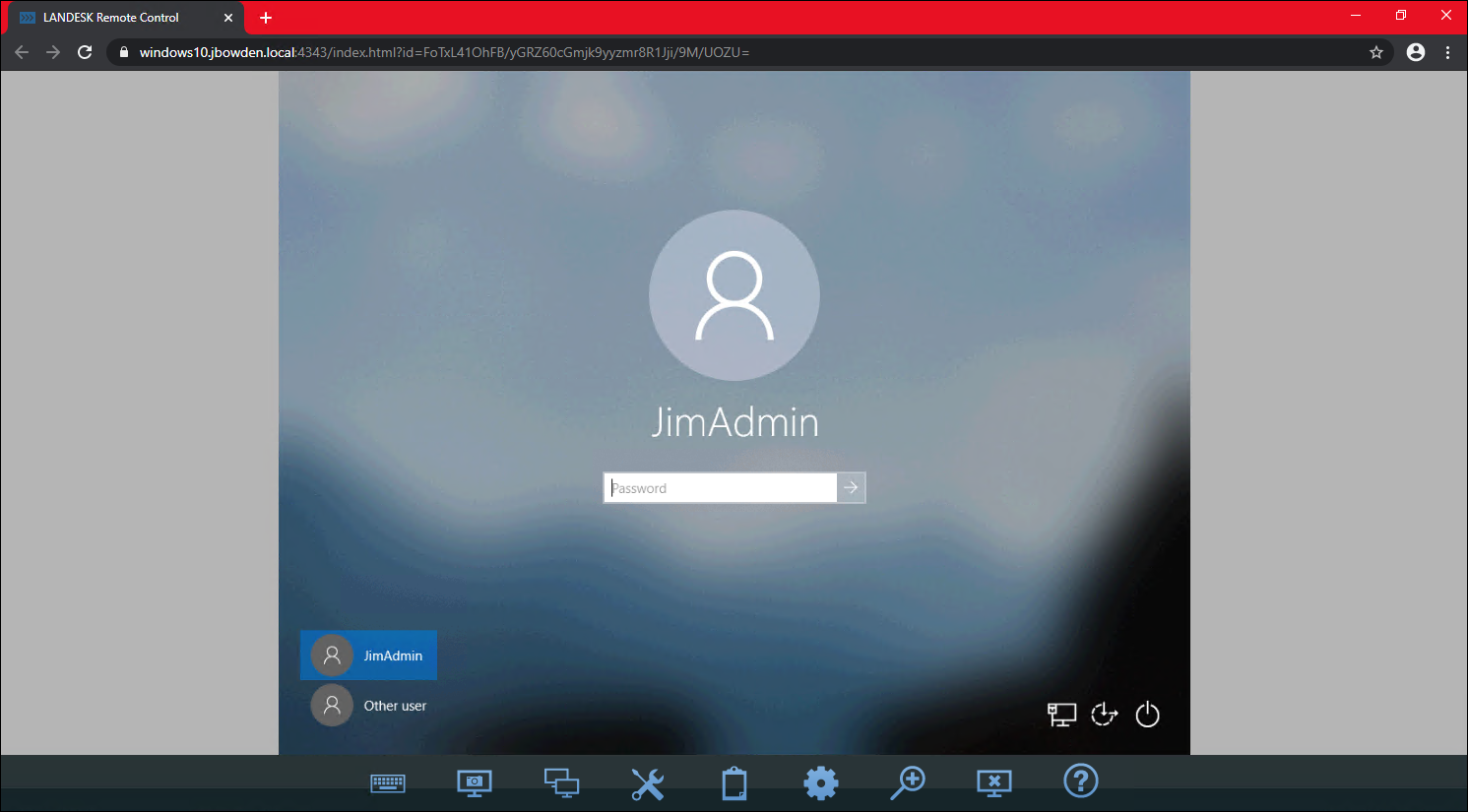Open the remote monitors selector
The image size is (1468, 812).
[561, 782]
